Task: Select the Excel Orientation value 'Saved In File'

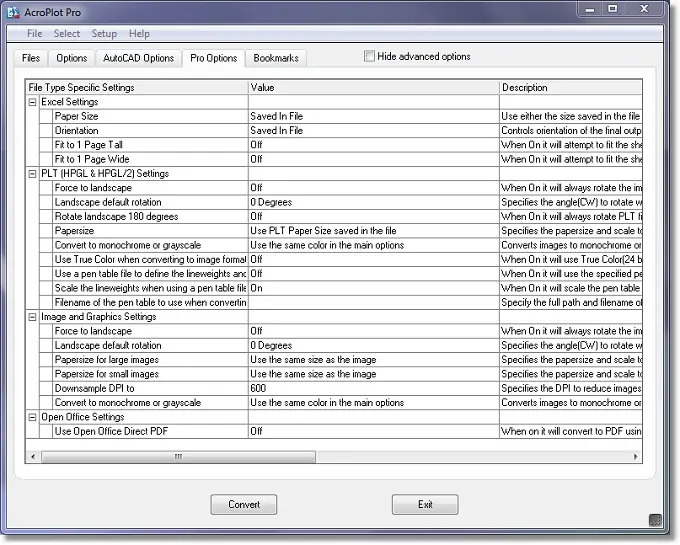Action: [x=374, y=131]
